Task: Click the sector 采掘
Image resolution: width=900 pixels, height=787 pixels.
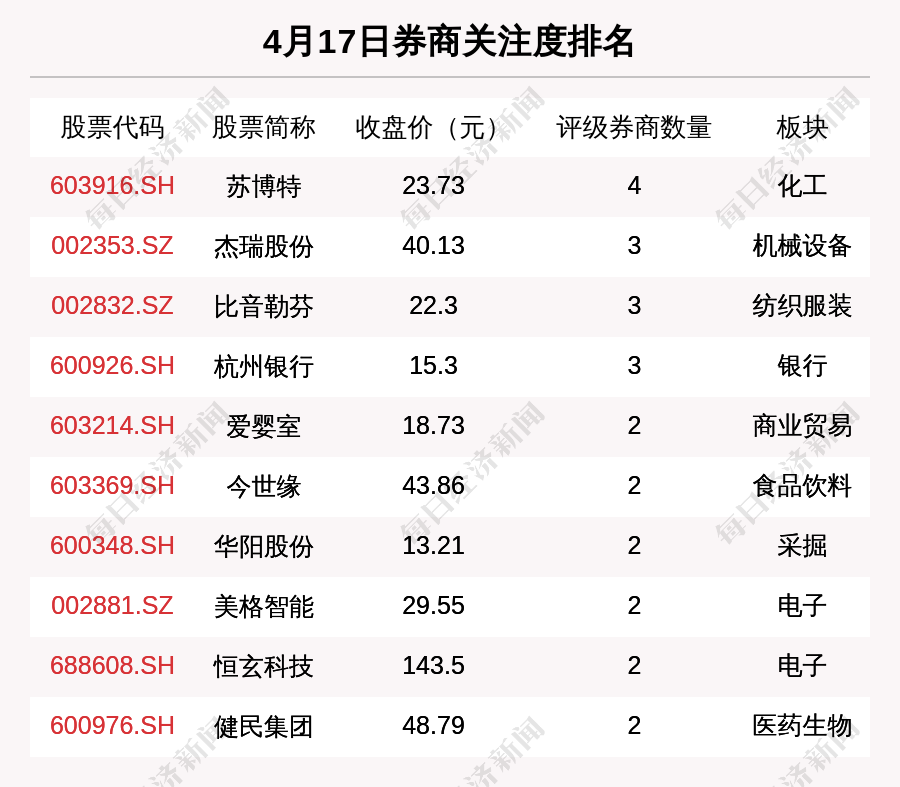Action: coord(802,546)
